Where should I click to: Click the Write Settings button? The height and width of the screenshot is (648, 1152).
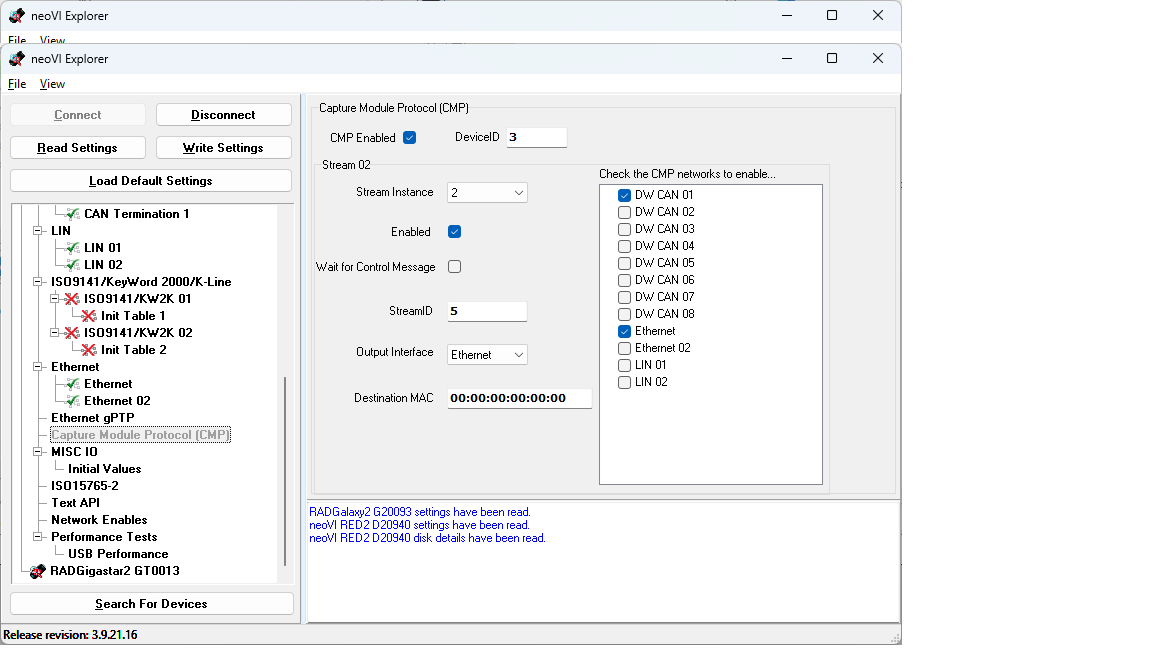click(x=223, y=148)
